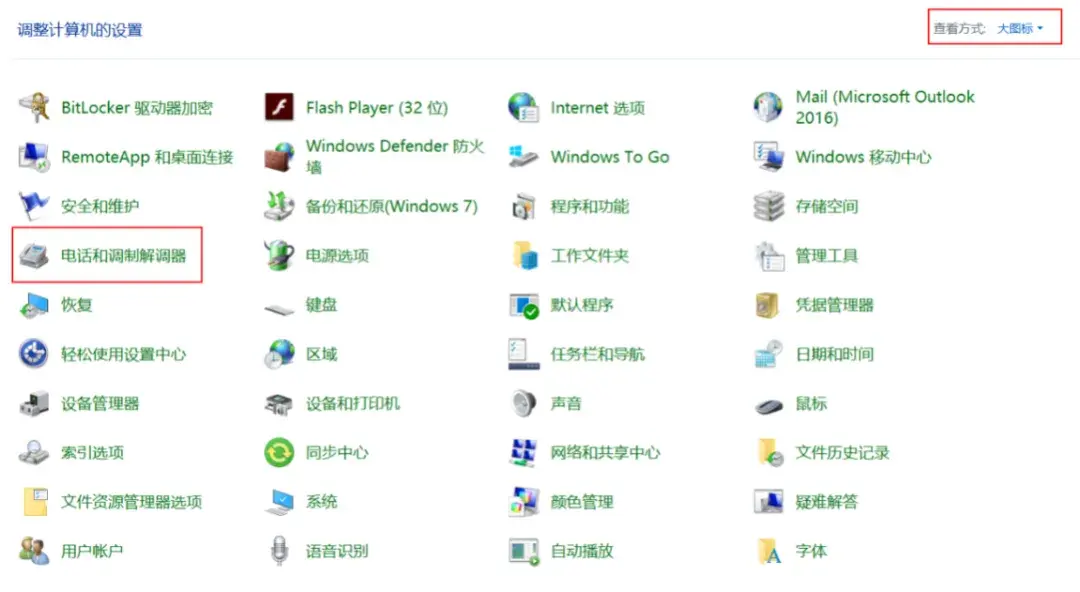Click the 调整计算机的设置 heading text
The width and height of the screenshot is (1080, 592).
click(x=80, y=30)
